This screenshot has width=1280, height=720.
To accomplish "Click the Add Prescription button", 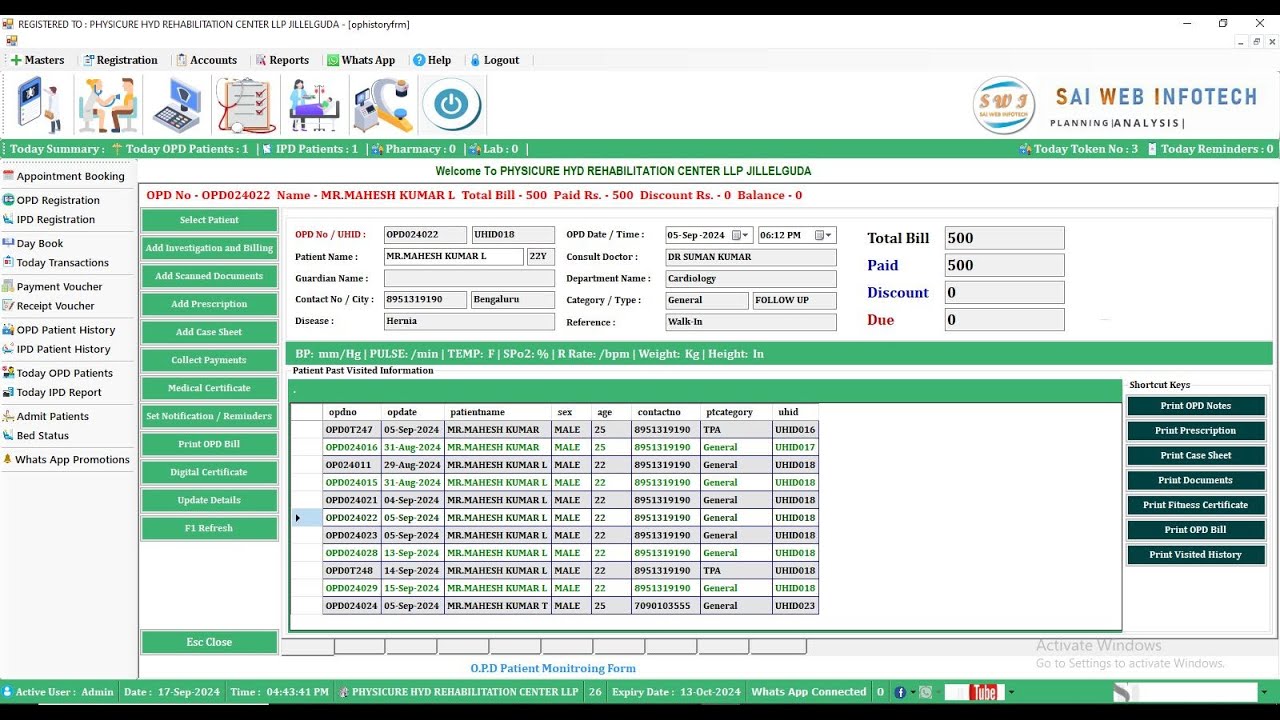I will click(209, 304).
